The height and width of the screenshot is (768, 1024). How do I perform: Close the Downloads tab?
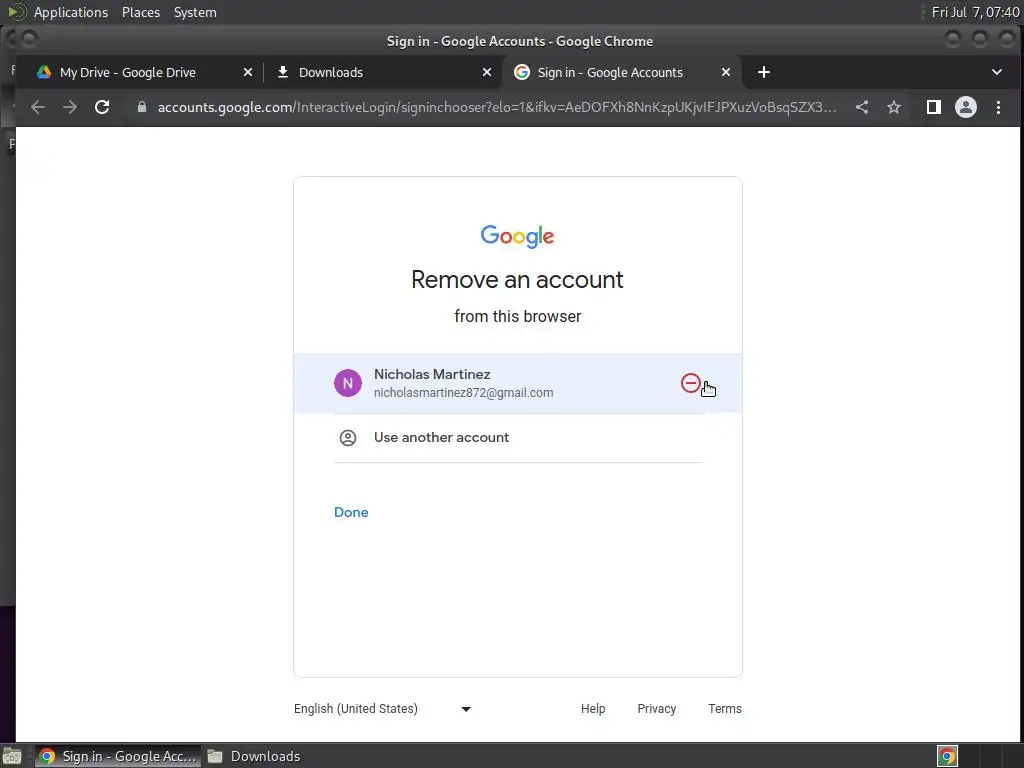click(x=487, y=72)
